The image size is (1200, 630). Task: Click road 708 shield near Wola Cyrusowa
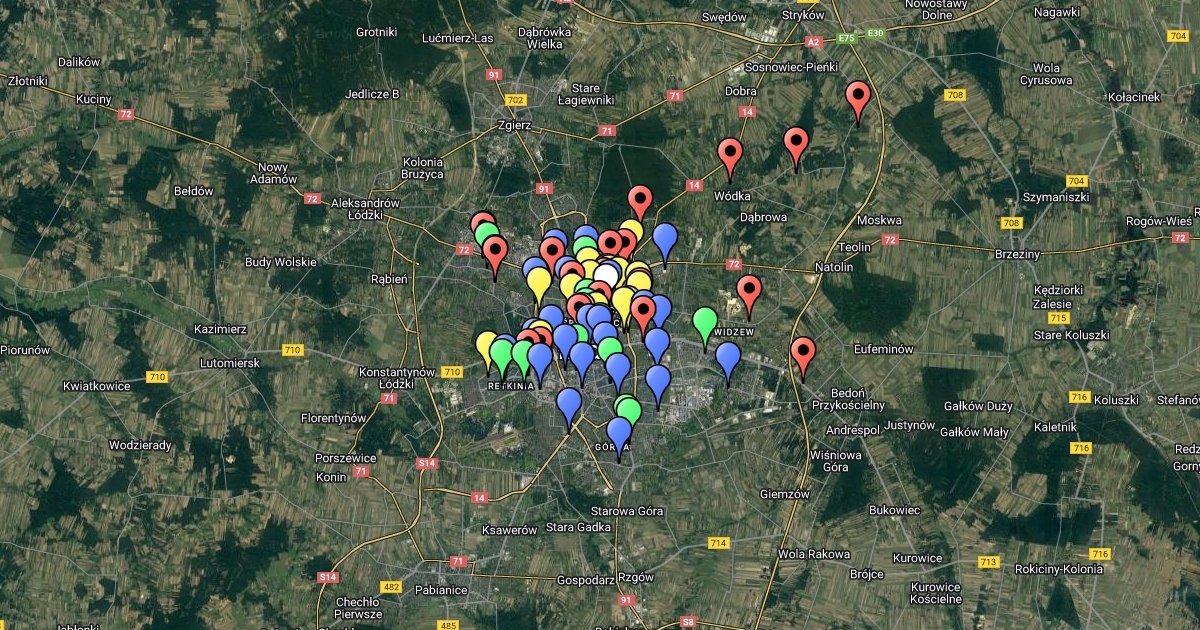pos(954,95)
